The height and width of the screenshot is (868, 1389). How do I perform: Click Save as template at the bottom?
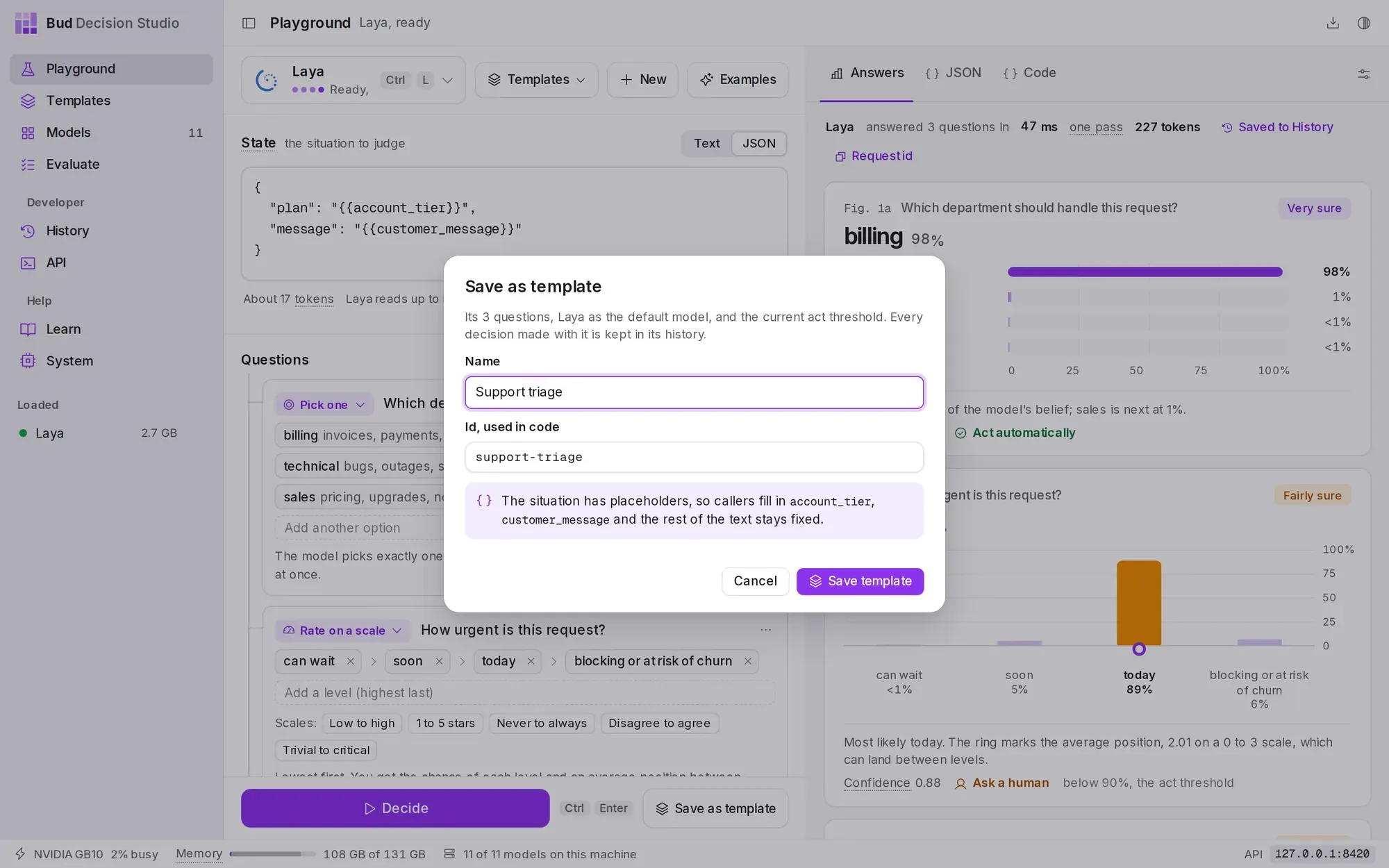tap(715, 808)
